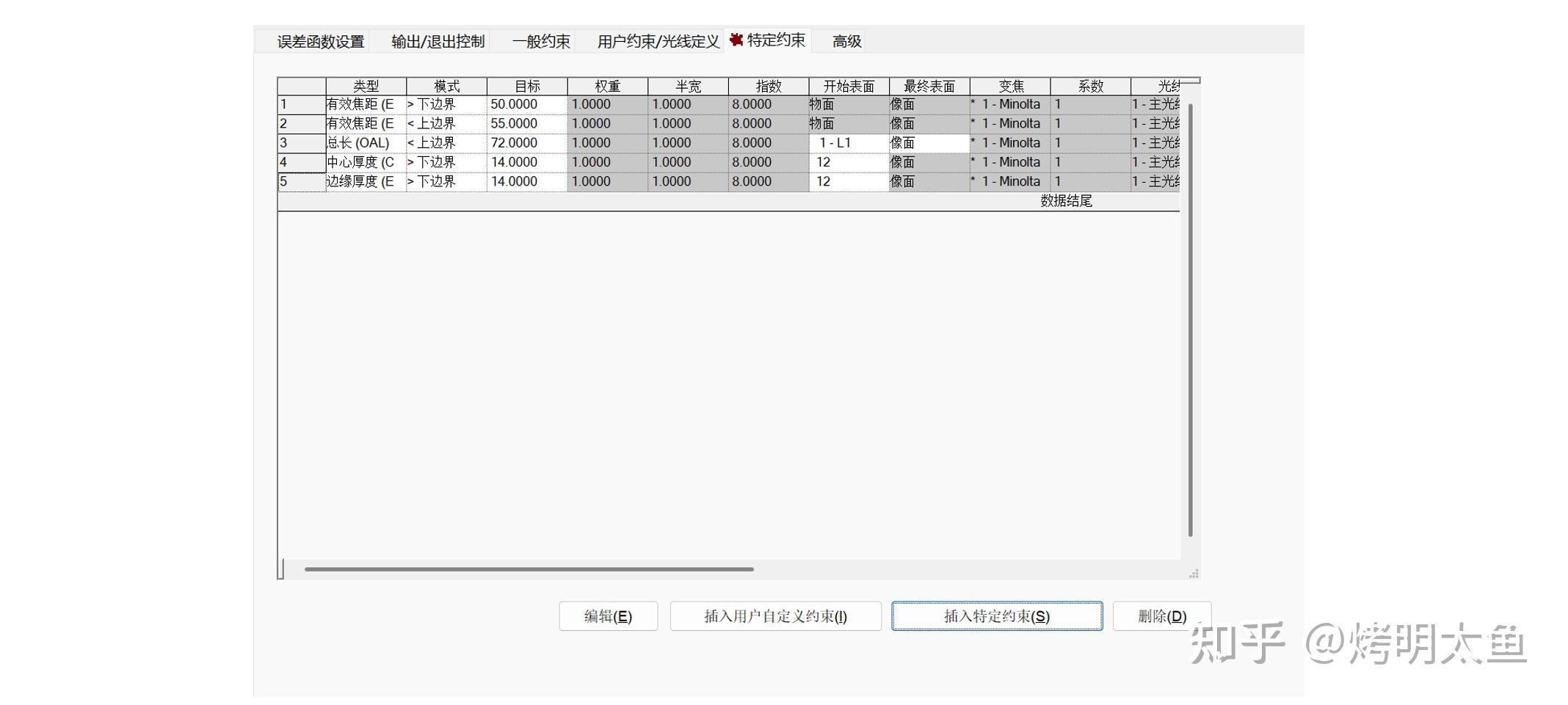Select row header 4 for 中心厚度 constraint

301,162
